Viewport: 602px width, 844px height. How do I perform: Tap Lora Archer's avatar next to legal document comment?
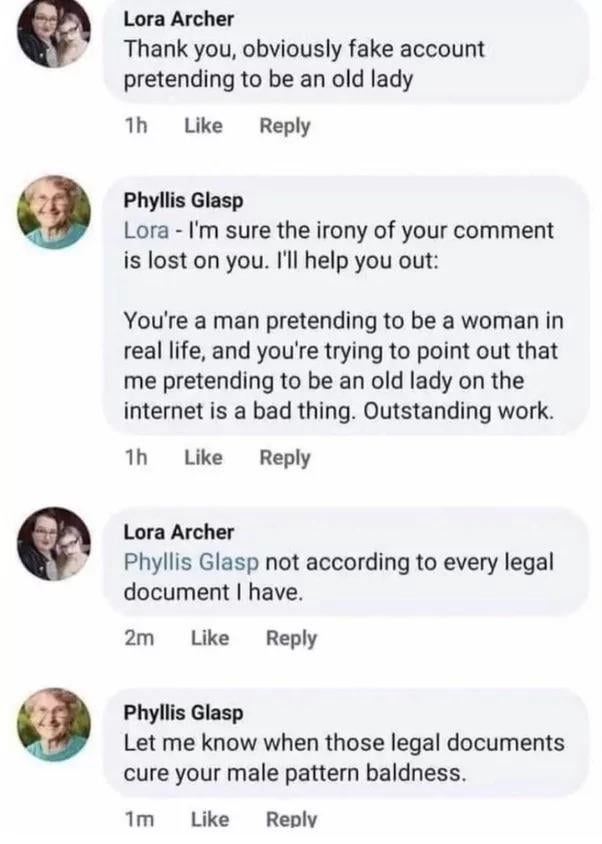(54, 544)
